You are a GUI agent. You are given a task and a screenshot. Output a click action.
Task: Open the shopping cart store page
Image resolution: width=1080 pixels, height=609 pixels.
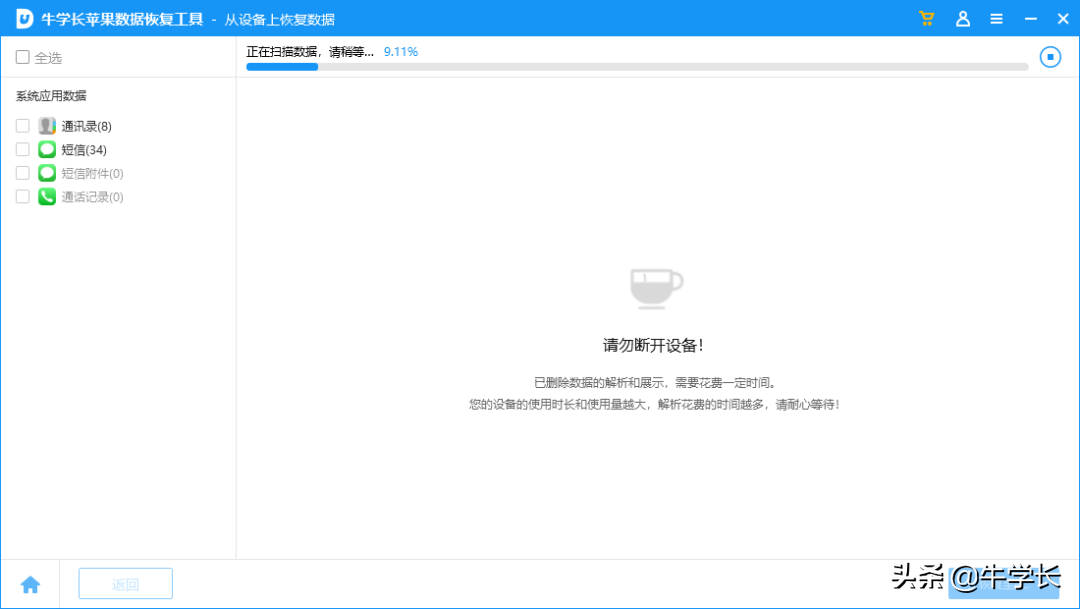click(926, 18)
